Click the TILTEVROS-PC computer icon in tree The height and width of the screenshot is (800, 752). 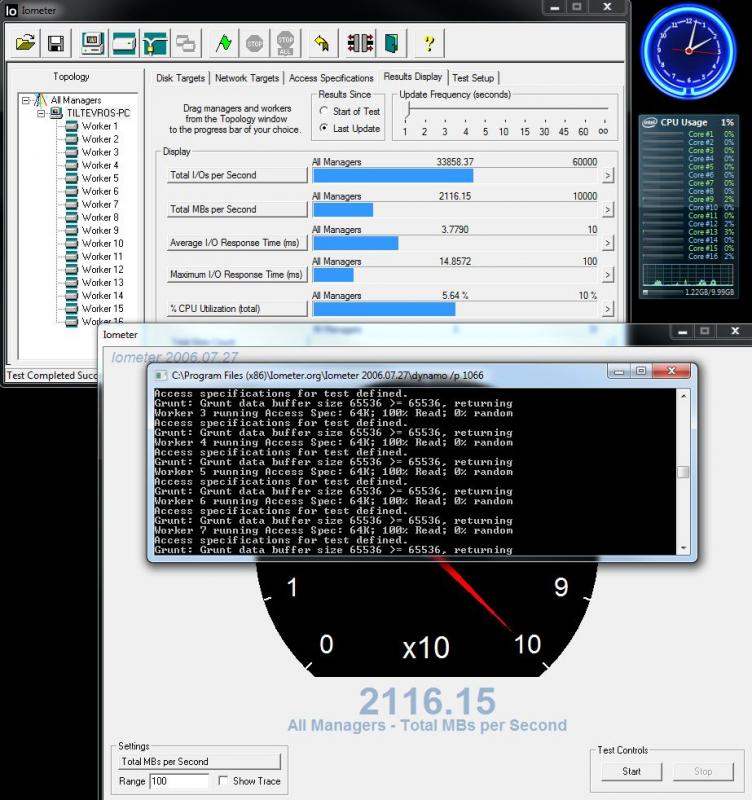56,113
